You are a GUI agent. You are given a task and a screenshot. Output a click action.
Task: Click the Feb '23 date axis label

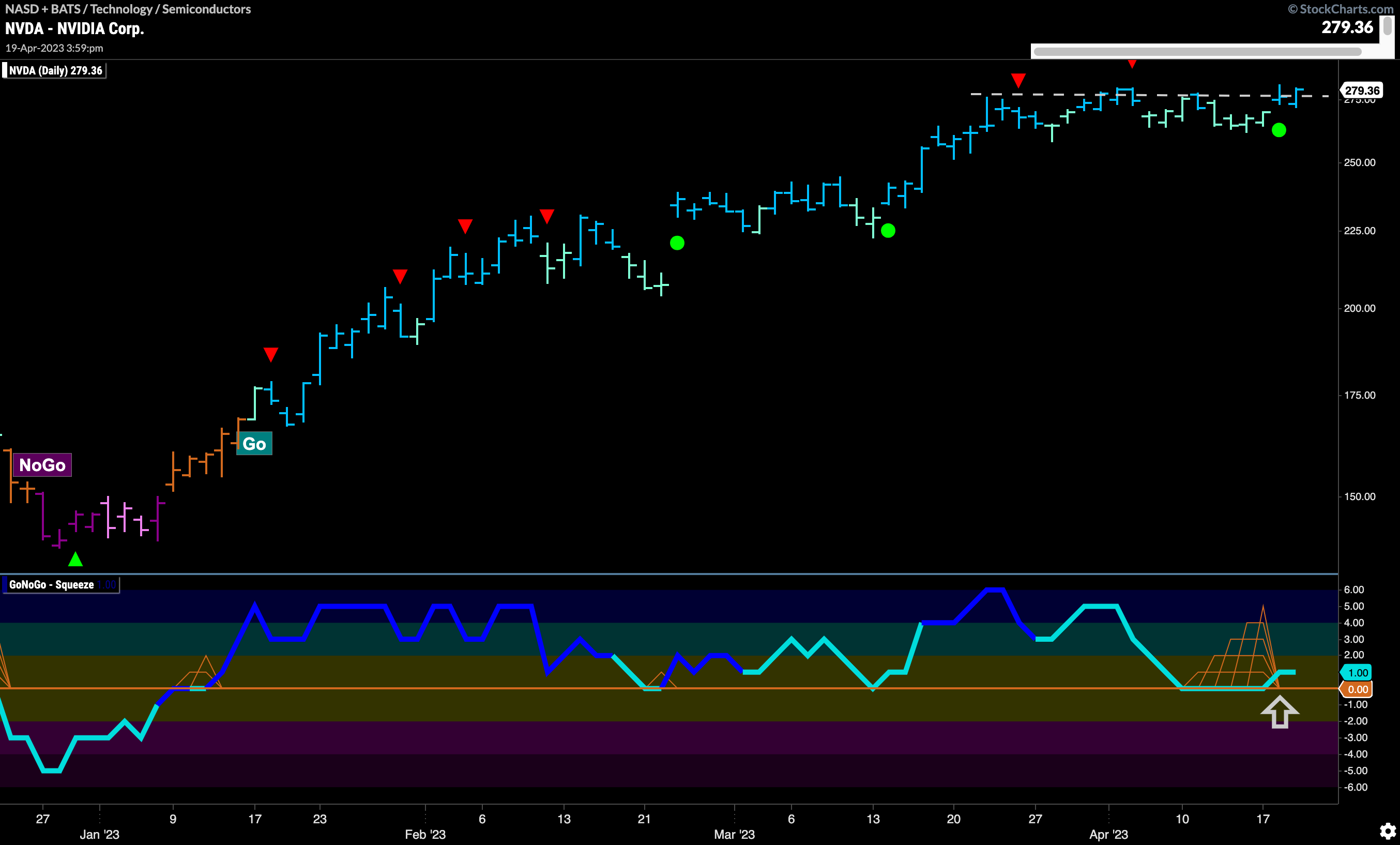coord(425,834)
